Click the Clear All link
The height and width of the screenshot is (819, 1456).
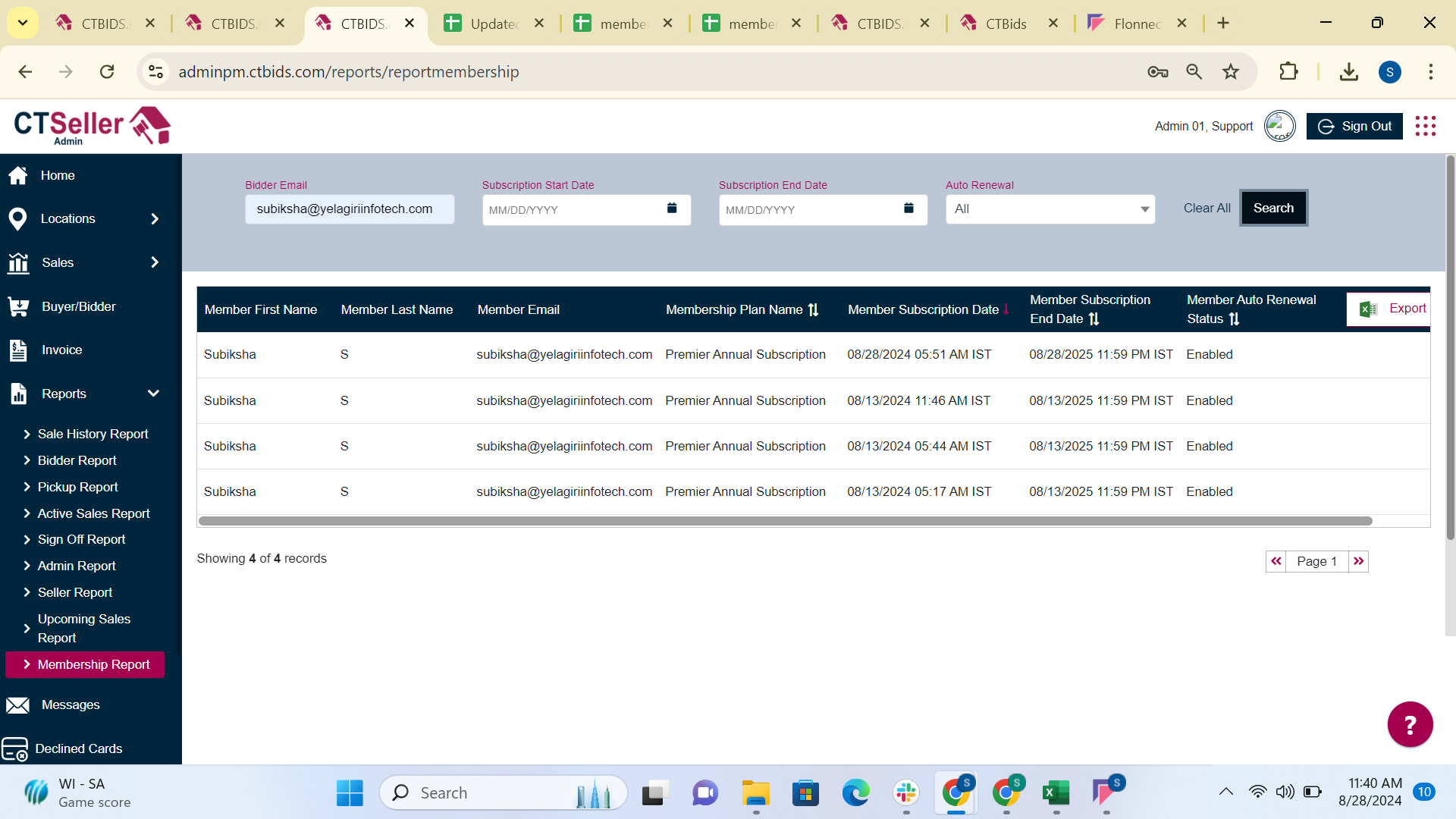point(1207,208)
